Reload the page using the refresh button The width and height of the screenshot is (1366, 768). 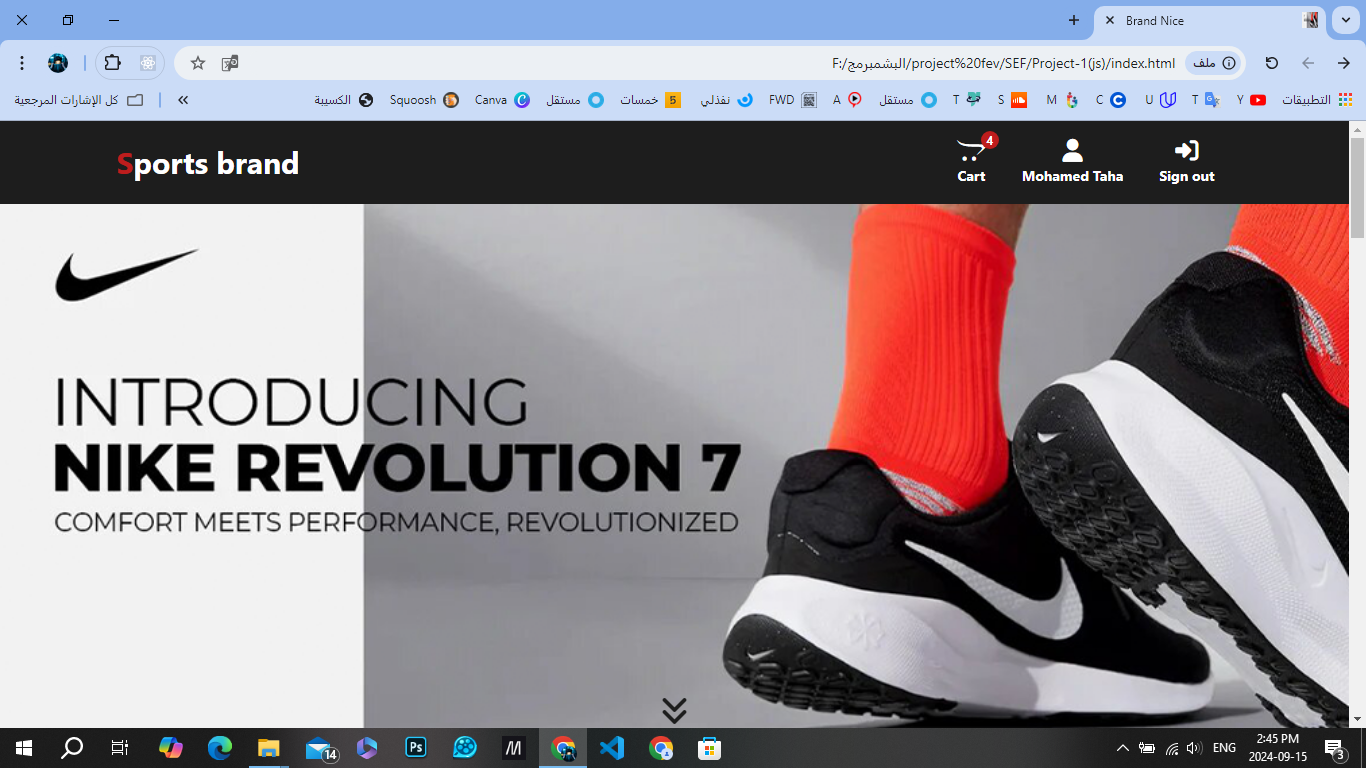pos(1272,63)
